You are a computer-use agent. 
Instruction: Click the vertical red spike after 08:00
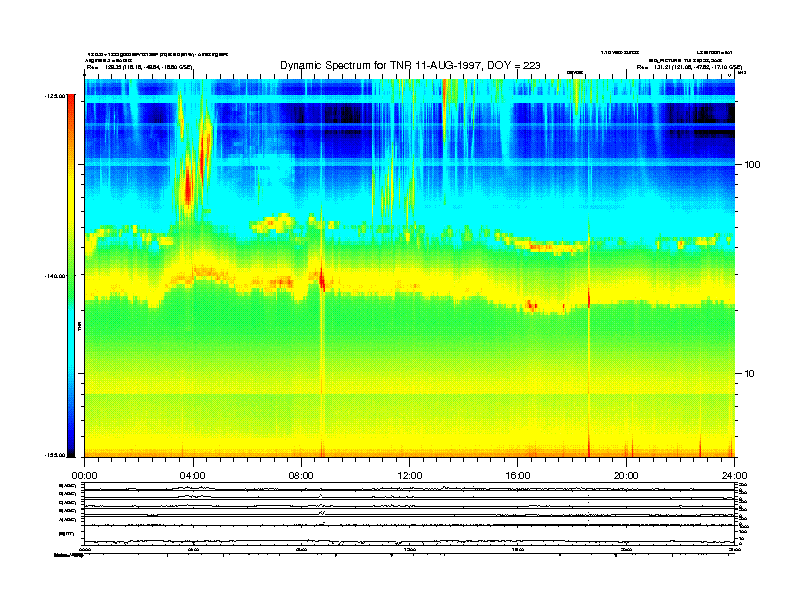(322, 278)
